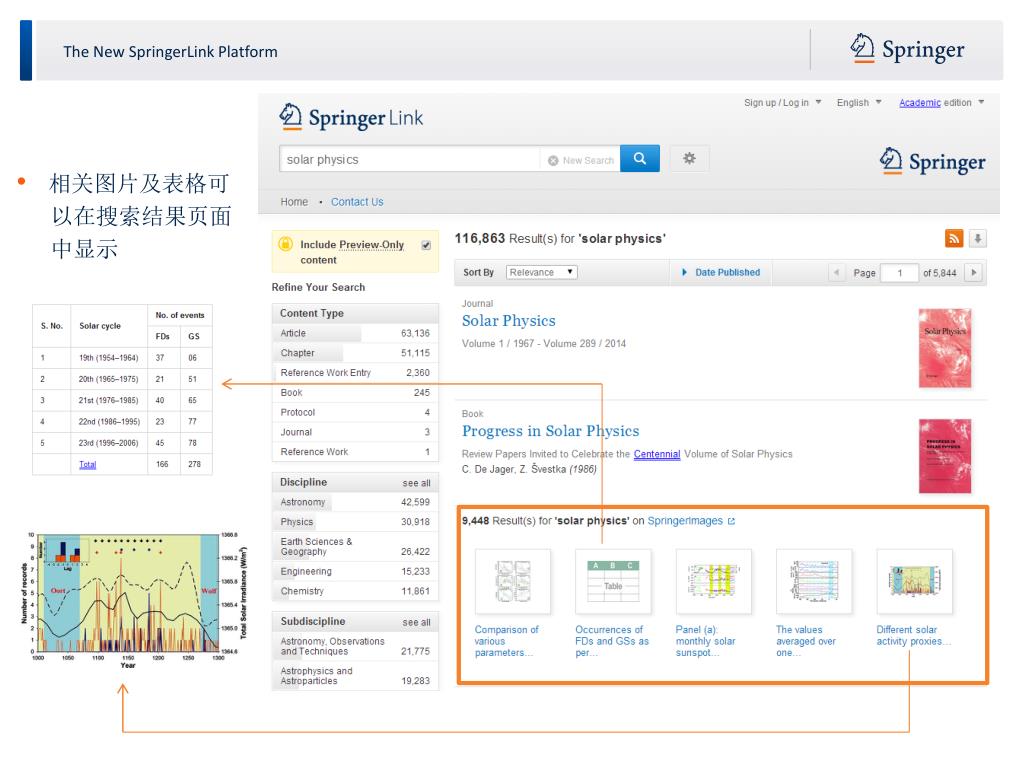Open Occurrences of FDs and GSs caption
The width and height of the screenshot is (1024, 768).
(611, 641)
